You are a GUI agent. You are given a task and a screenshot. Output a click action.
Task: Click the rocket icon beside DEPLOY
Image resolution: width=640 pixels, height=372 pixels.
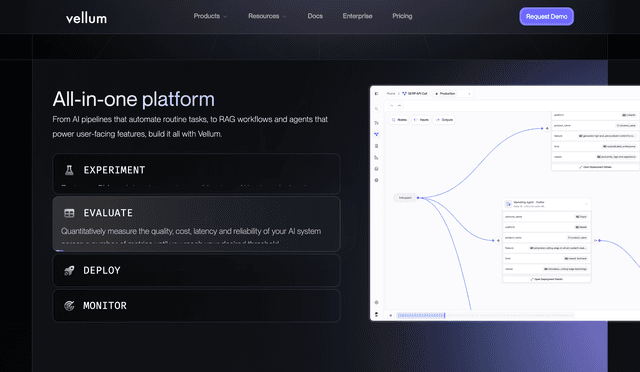click(x=69, y=270)
